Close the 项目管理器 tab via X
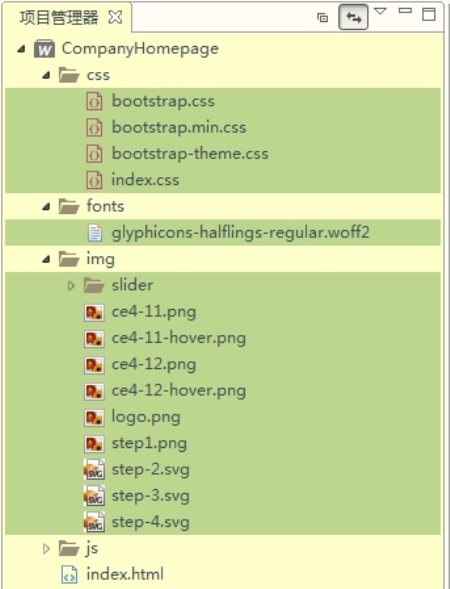The image size is (450, 589). coord(115,17)
